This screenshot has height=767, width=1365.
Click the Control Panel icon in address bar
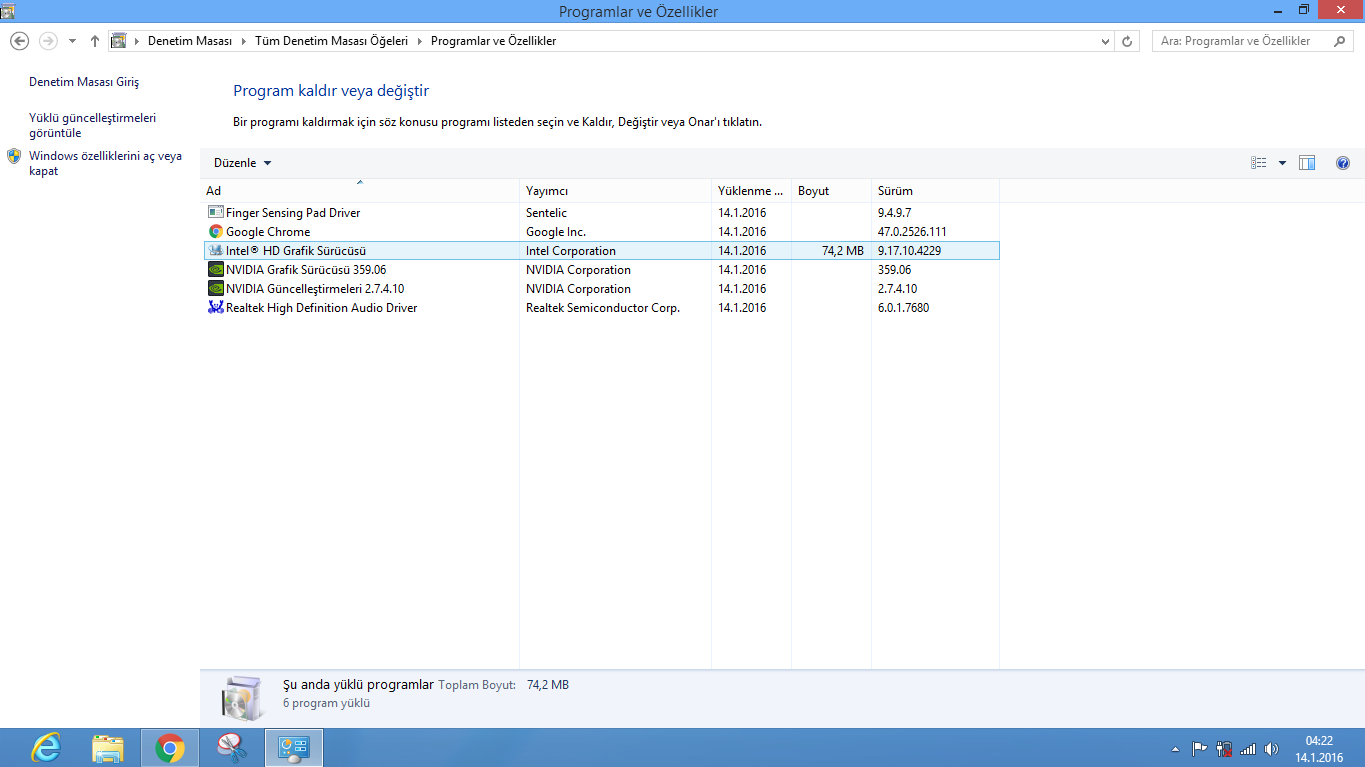119,41
